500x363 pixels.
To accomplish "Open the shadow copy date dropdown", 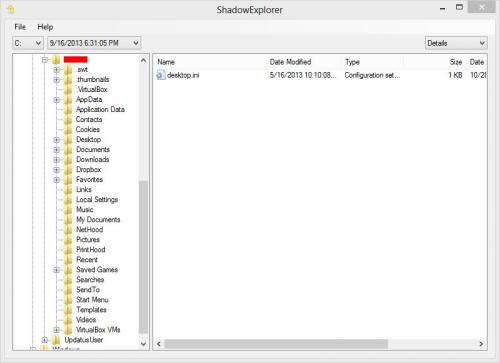I will [x=94, y=43].
